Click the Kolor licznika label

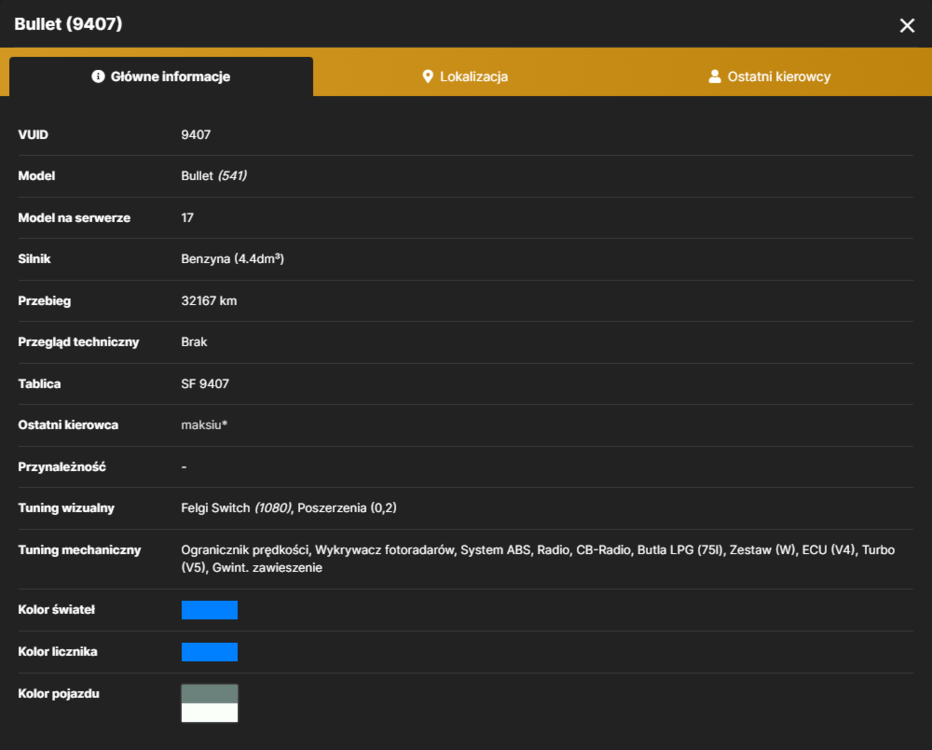[x=58, y=652]
